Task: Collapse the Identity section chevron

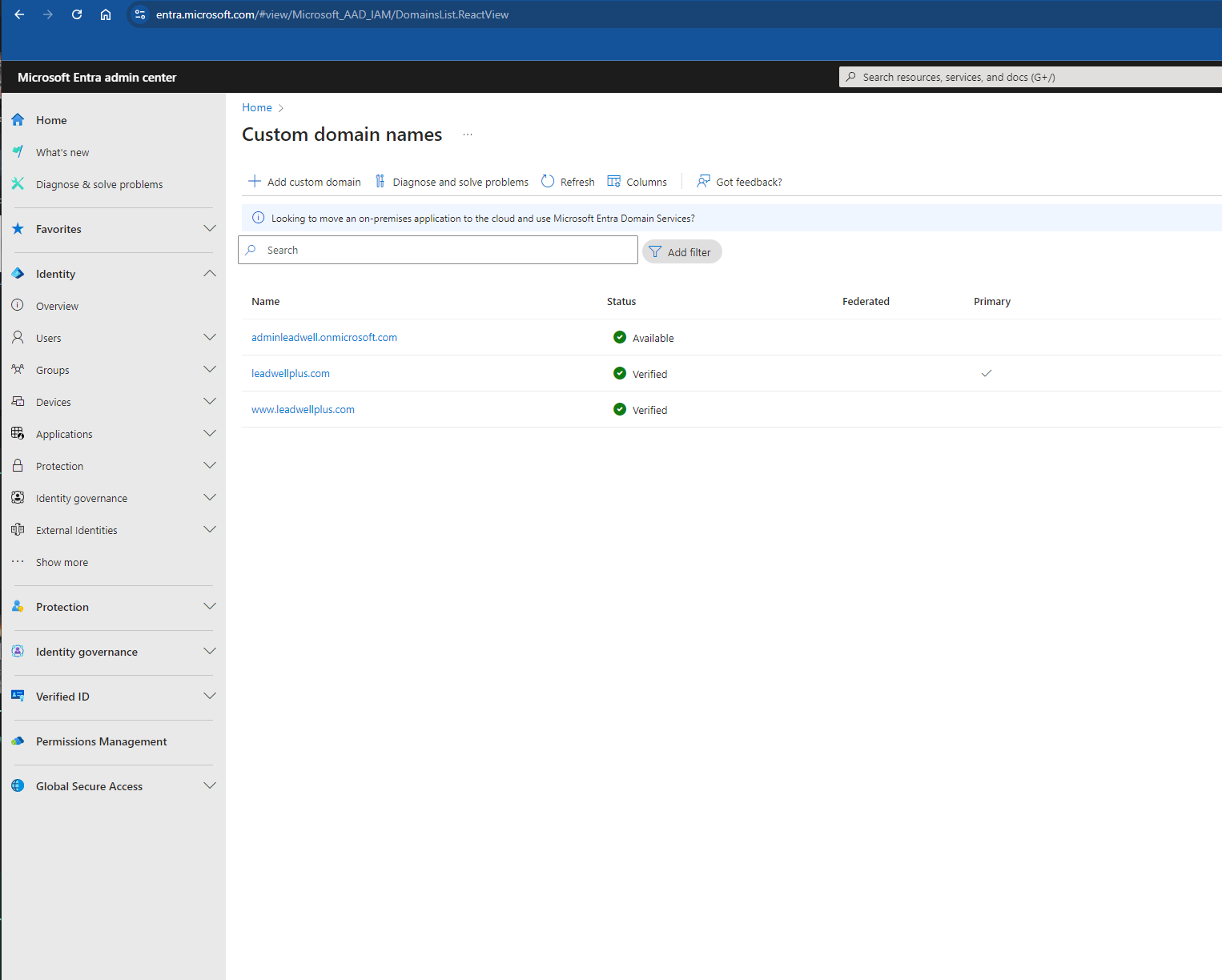Action: click(x=210, y=273)
